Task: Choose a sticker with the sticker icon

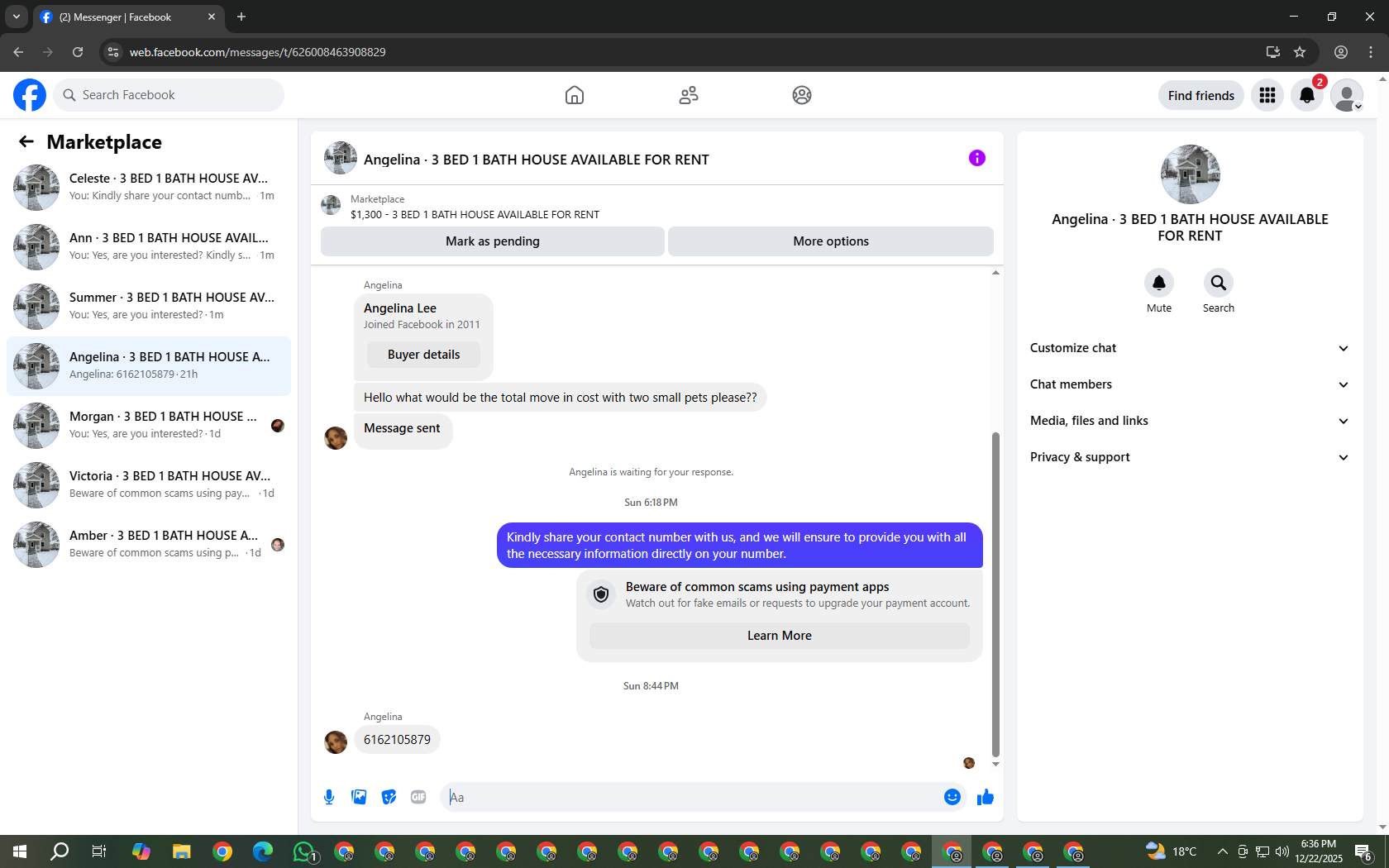Action: [389, 797]
